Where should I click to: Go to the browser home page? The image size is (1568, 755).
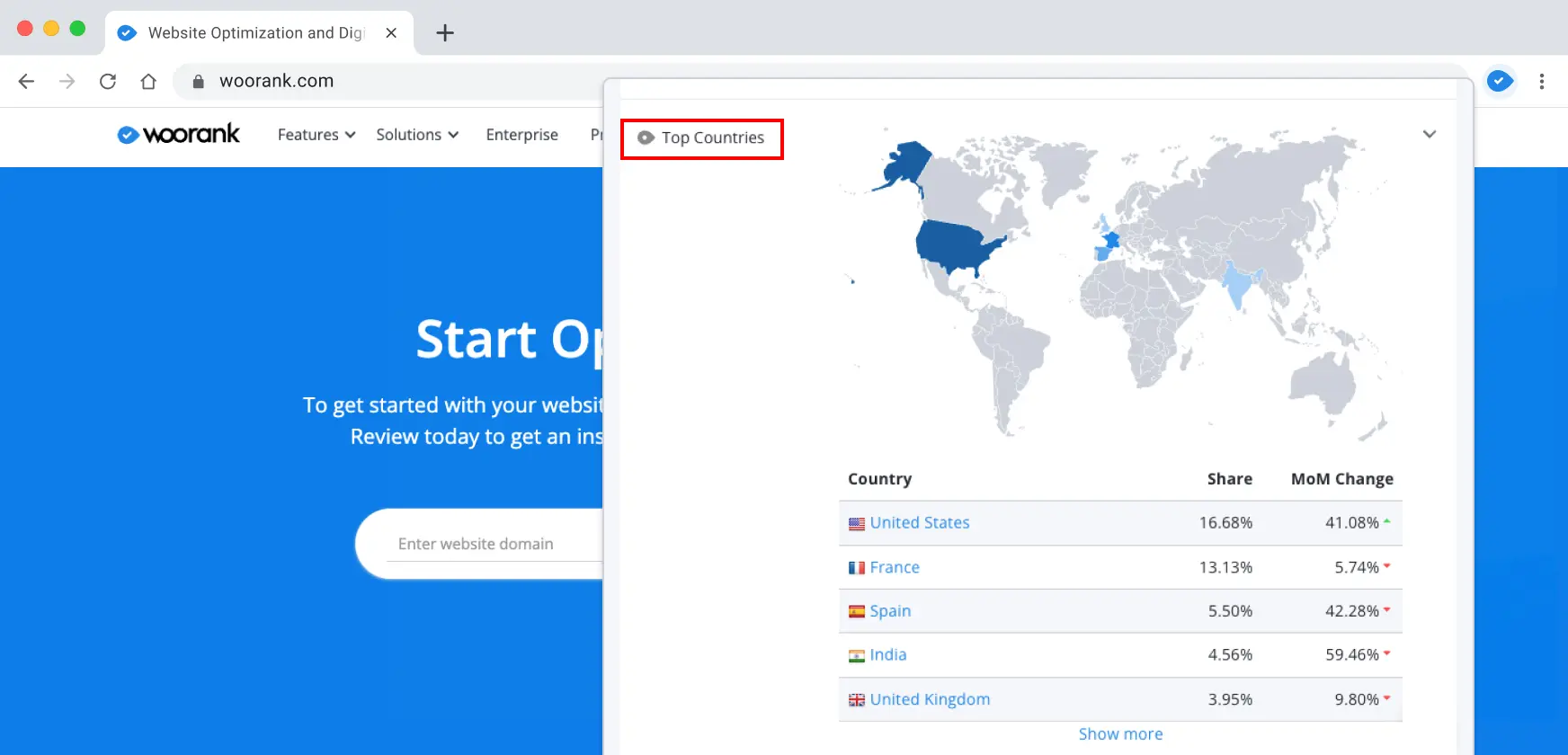[x=148, y=81]
